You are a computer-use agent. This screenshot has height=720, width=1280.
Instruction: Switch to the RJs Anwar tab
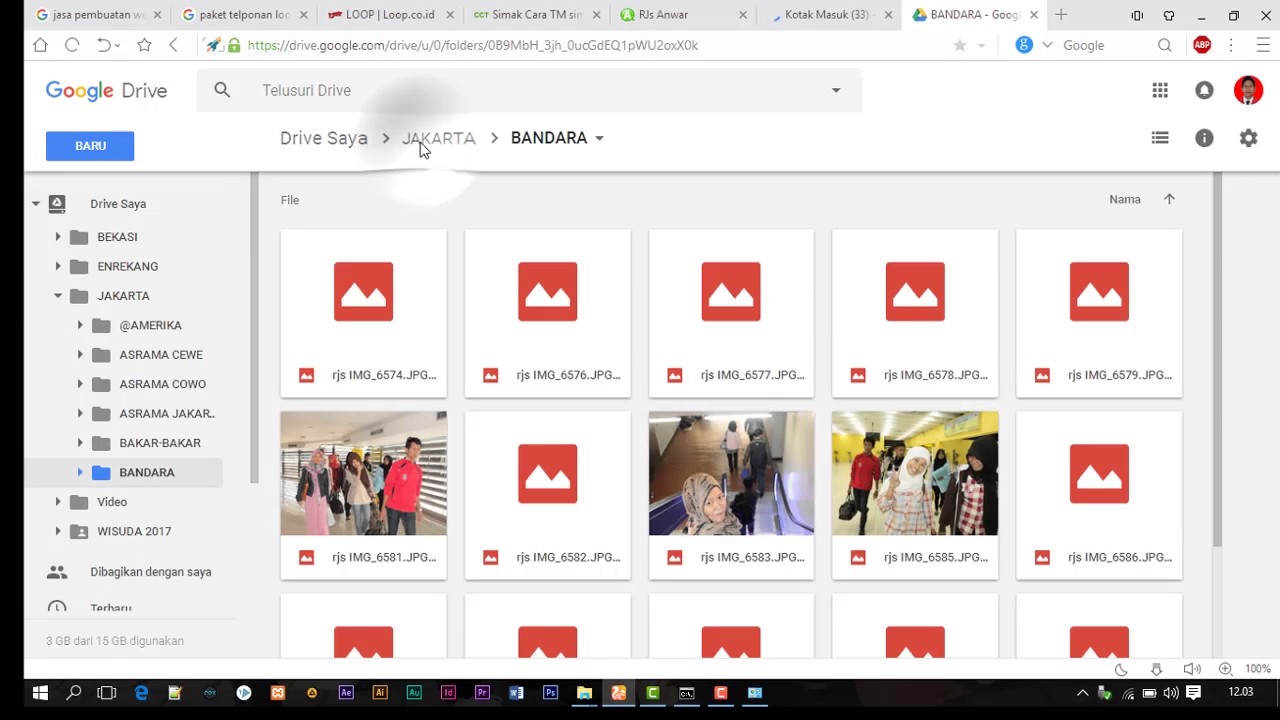point(681,15)
